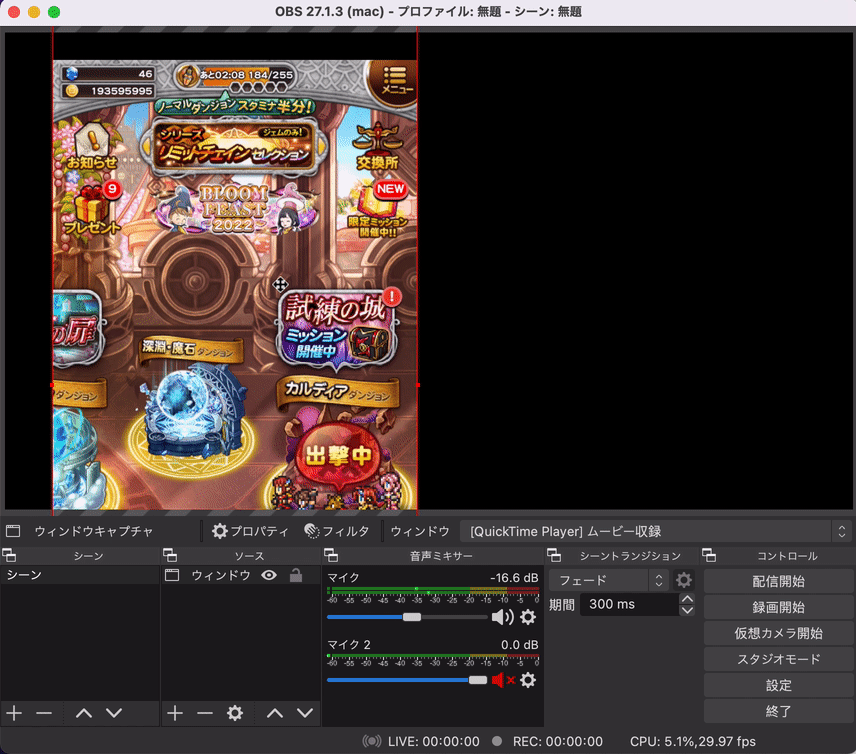Add a new source with plus icon
This screenshot has width=856, height=754.
point(175,713)
